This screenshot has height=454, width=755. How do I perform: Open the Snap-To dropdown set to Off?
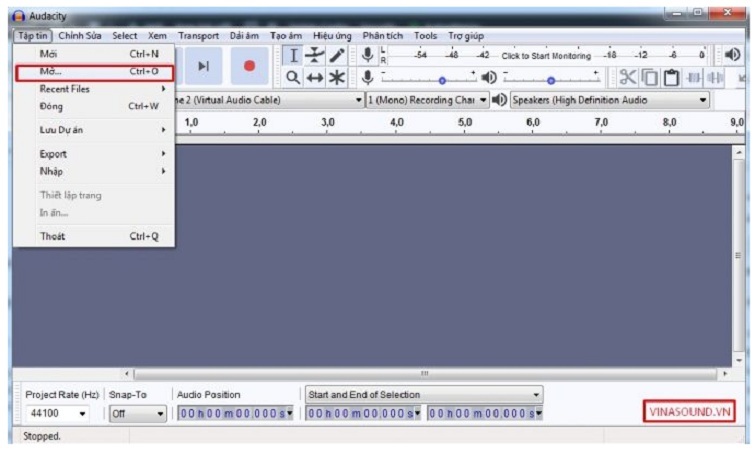tap(138, 413)
